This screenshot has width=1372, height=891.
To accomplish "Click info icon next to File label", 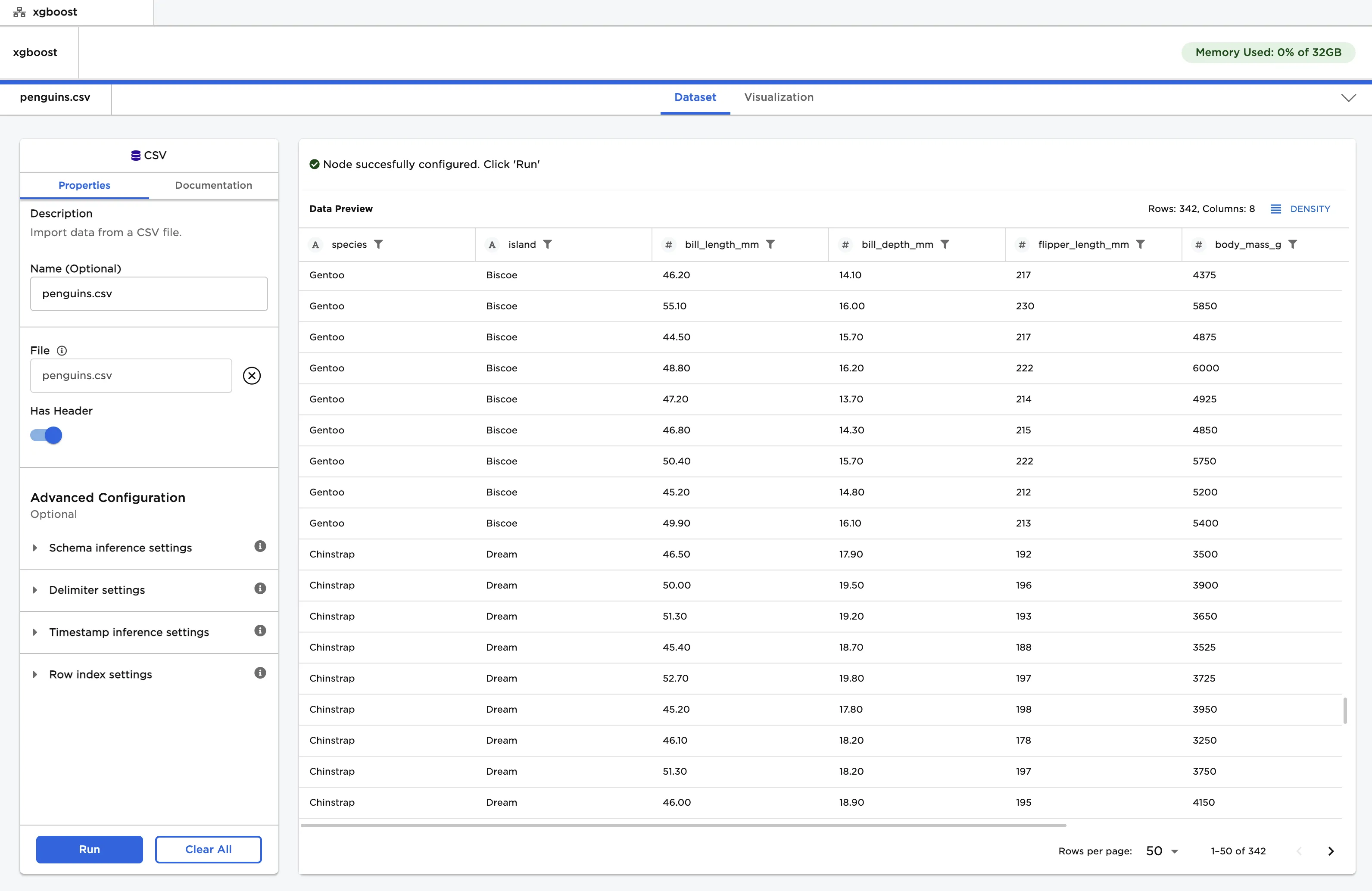I will (62, 350).
